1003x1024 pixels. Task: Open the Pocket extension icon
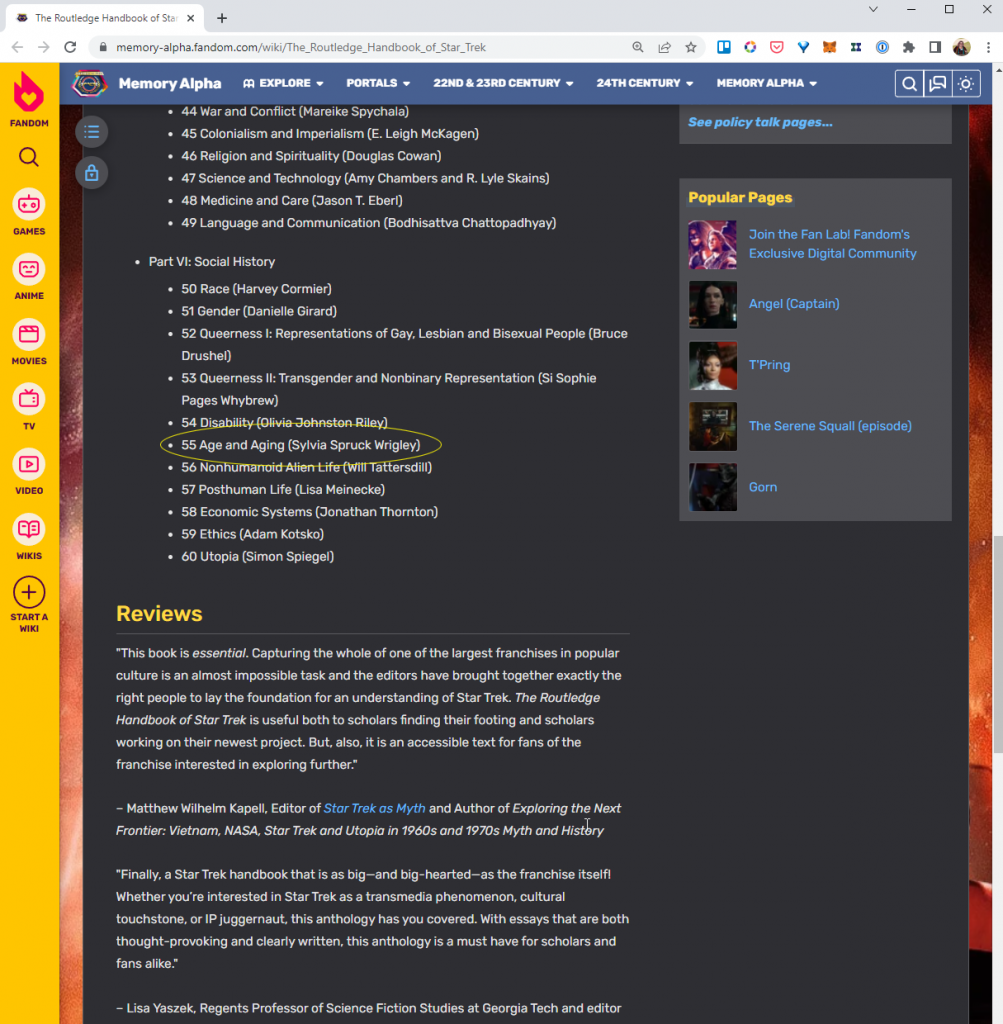(776, 47)
